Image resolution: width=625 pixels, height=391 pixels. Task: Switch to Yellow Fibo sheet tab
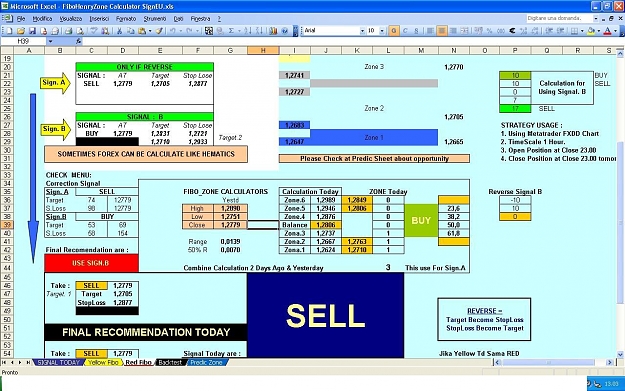(x=103, y=362)
